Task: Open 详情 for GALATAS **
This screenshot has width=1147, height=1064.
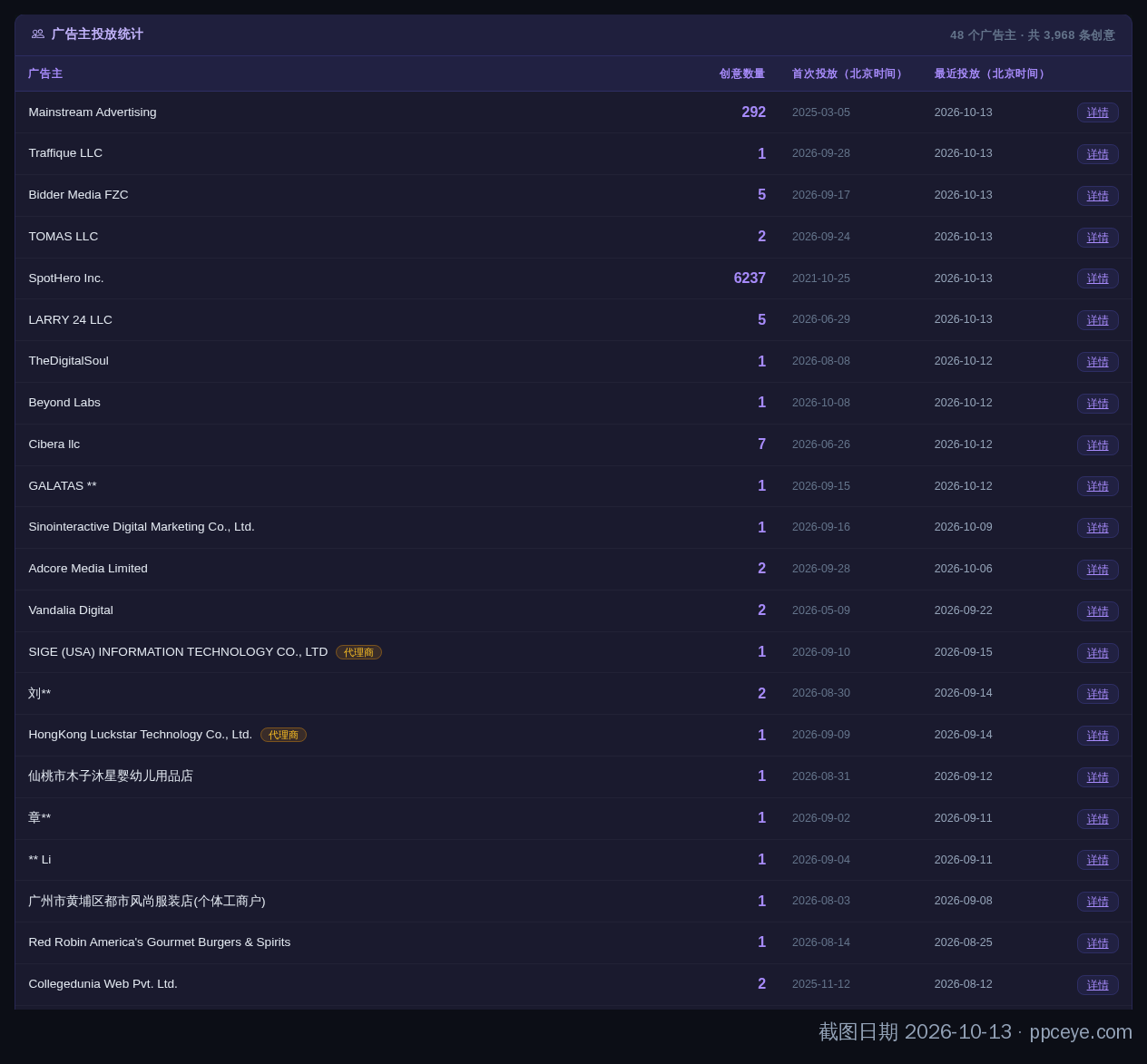Action: click(1098, 486)
